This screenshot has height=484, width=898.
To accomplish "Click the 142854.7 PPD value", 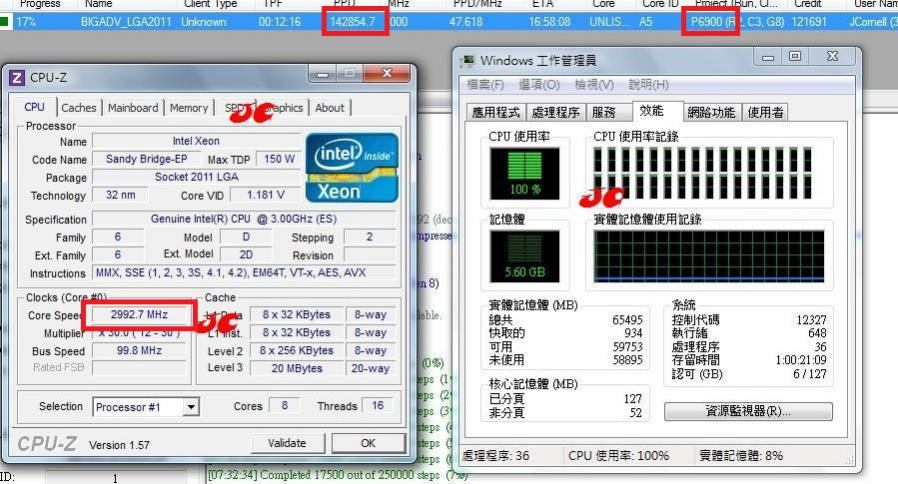I will coord(353,22).
